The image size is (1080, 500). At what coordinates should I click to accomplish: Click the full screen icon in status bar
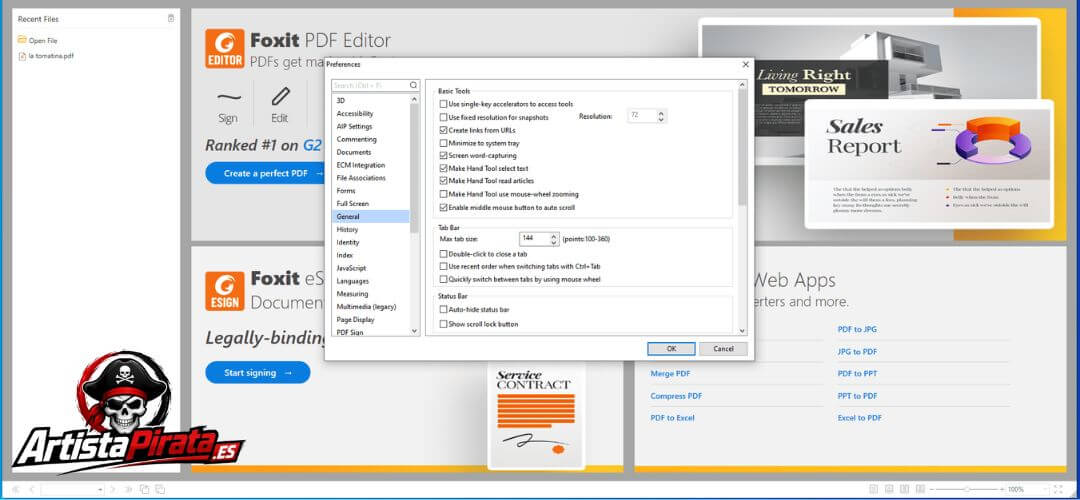(x=1059, y=489)
